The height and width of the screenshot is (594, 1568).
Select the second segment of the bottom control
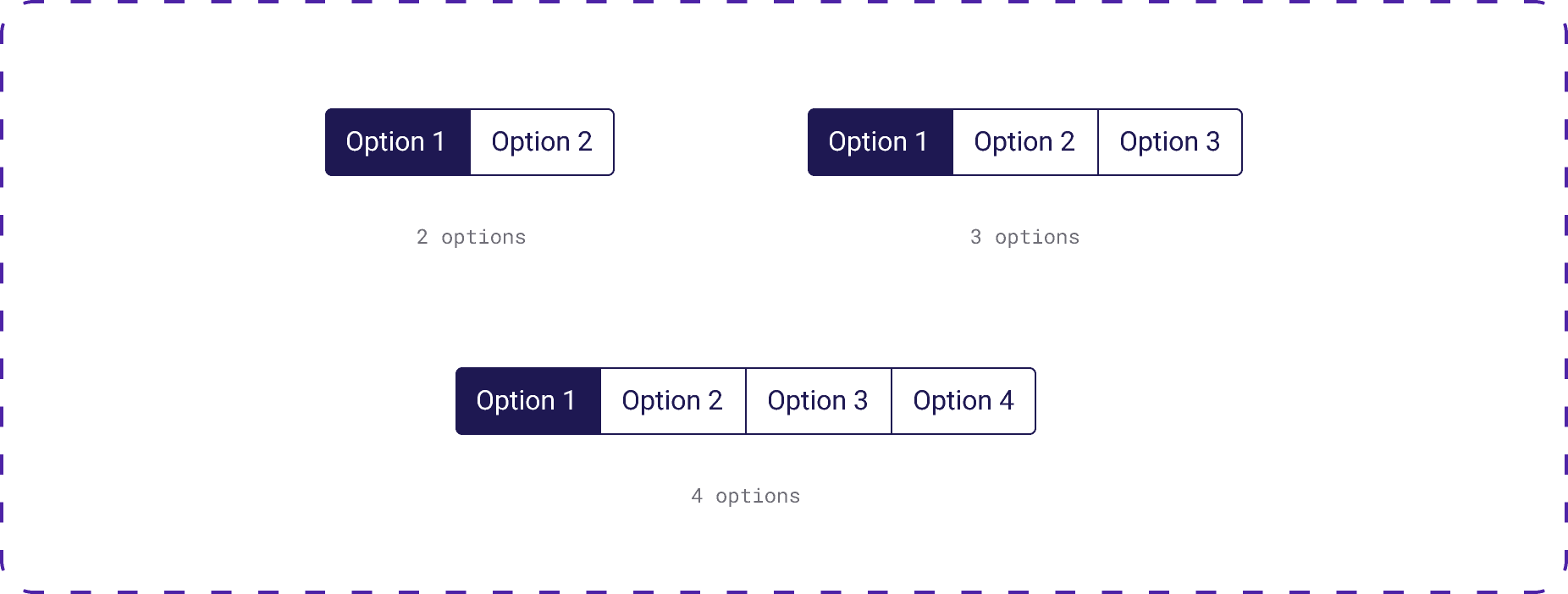pos(672,400)
